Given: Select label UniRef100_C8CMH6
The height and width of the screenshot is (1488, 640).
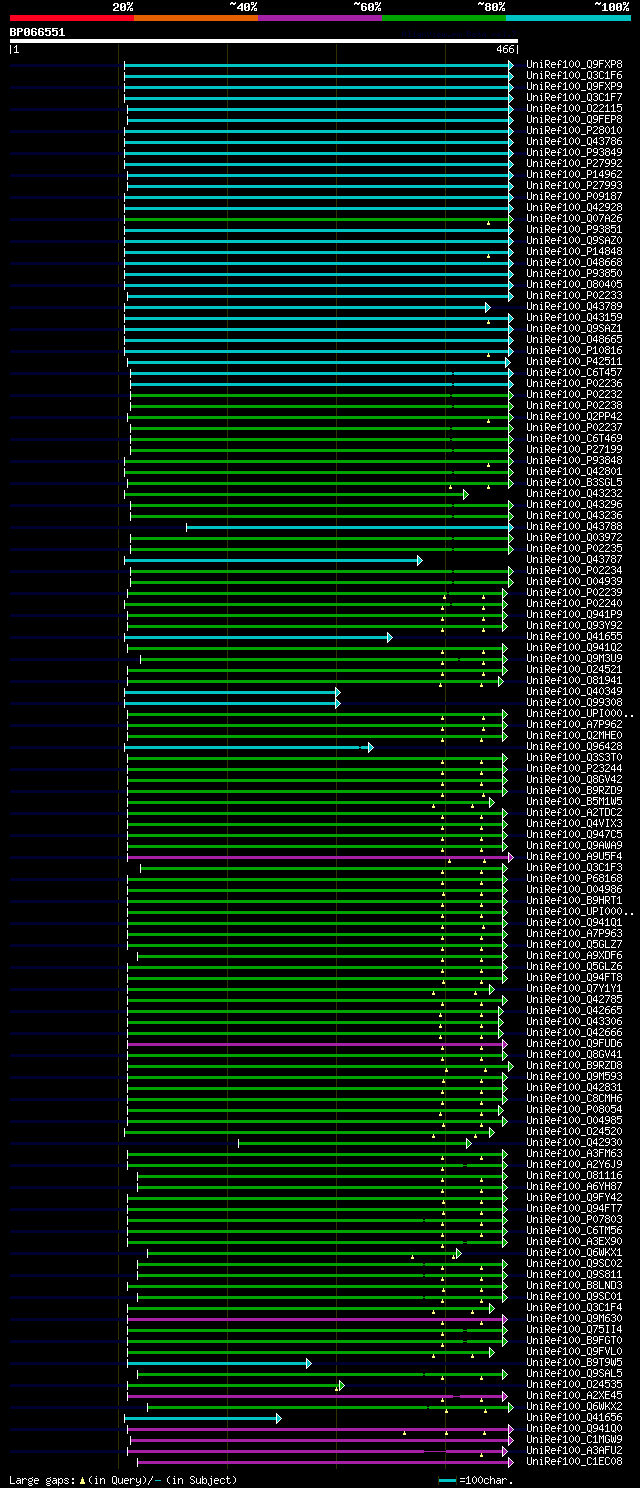Looking at the screenshot, I should [x=574, y=1098].
